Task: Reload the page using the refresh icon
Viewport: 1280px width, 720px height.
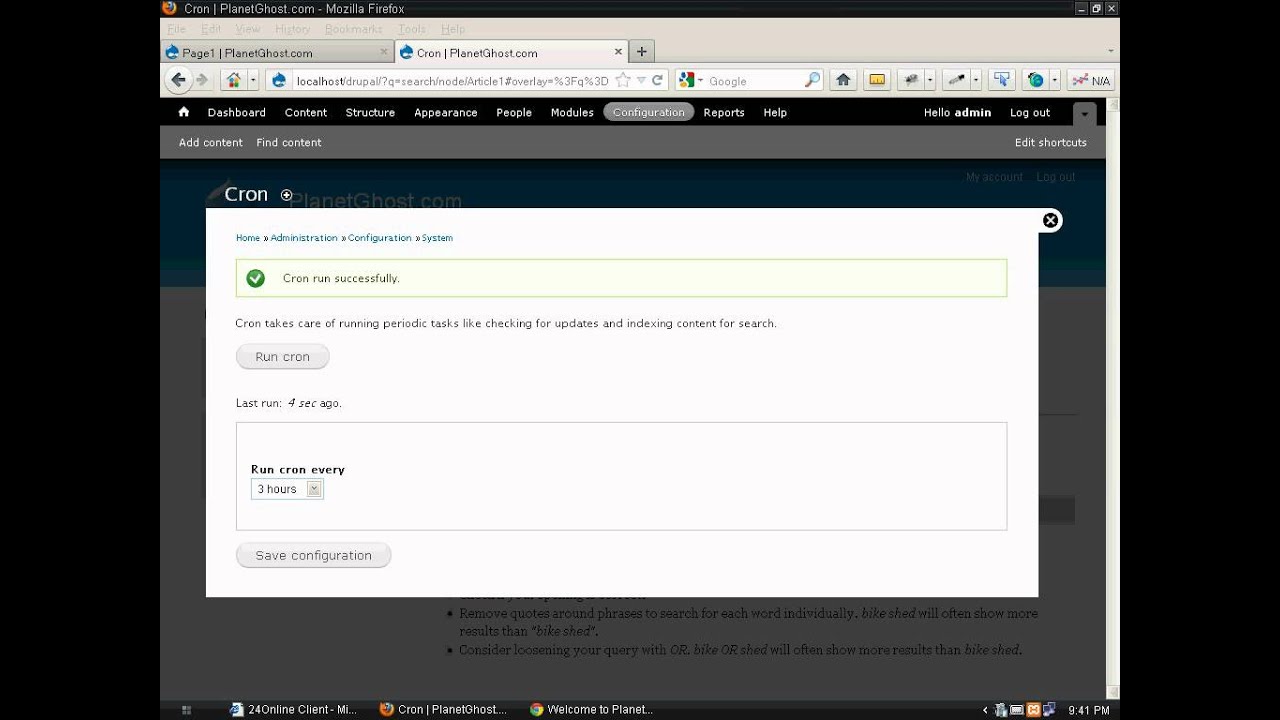Action: coord(658,80)
